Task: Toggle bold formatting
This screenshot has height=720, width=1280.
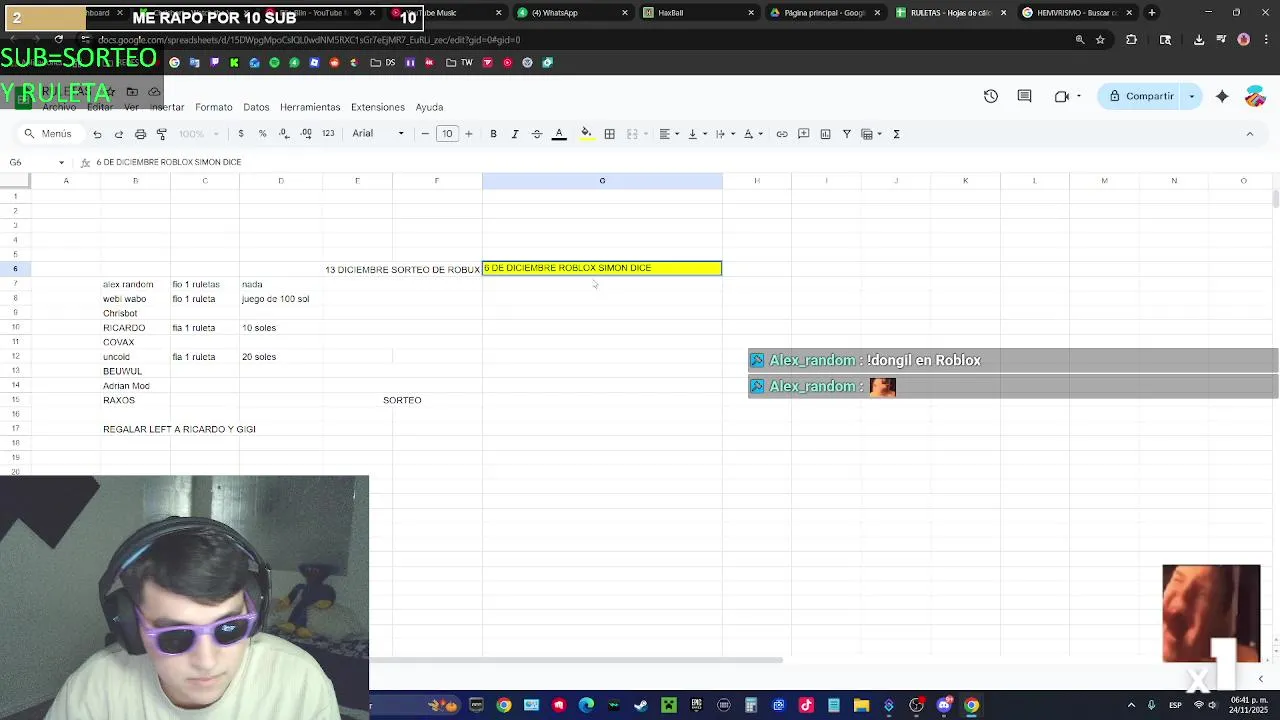Action: [493, 134]
